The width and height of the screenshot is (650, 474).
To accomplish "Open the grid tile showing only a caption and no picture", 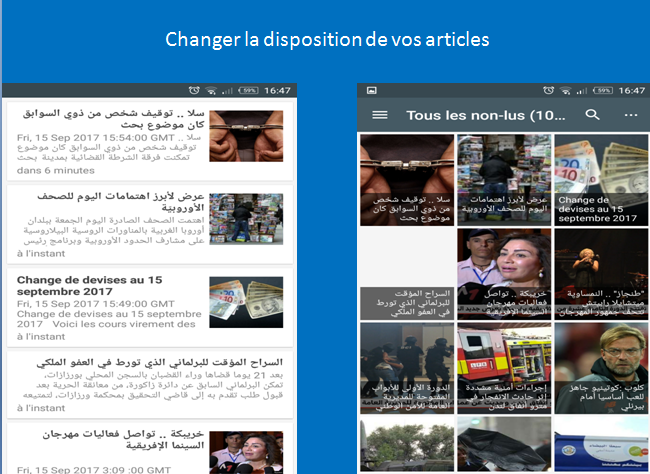I will 407,274.
